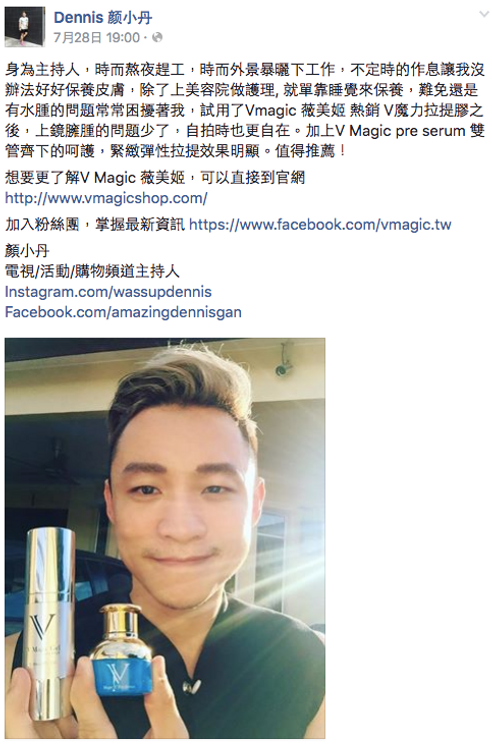The height and width of the screenshot is (744, 492).
Task: Open the facebook.com/vmagic.tw fan page link
Action: tap(320, 224)
